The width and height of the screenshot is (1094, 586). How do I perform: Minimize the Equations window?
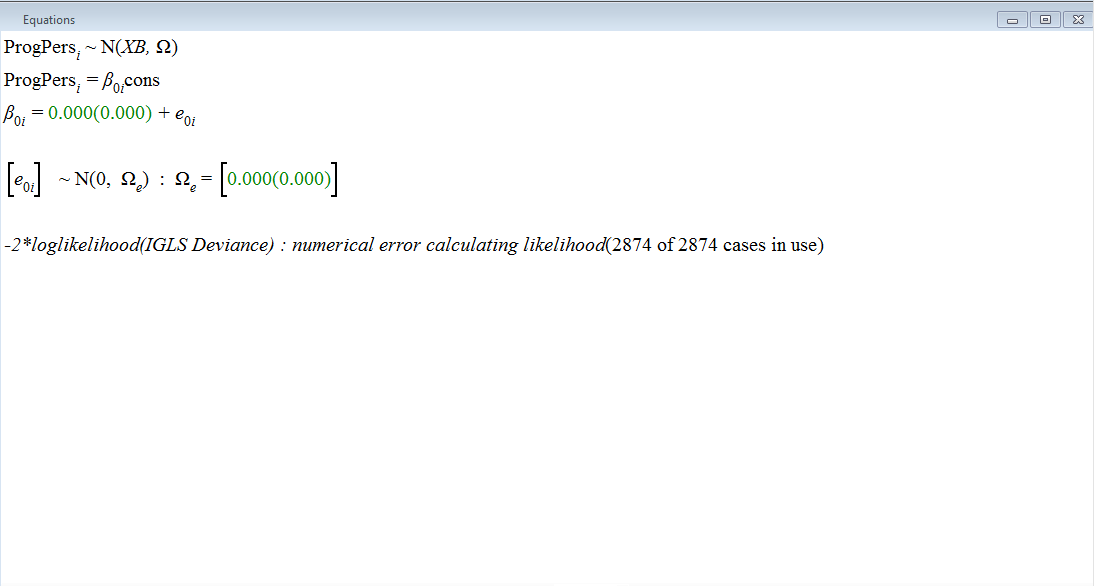[x=1012, y=19]
